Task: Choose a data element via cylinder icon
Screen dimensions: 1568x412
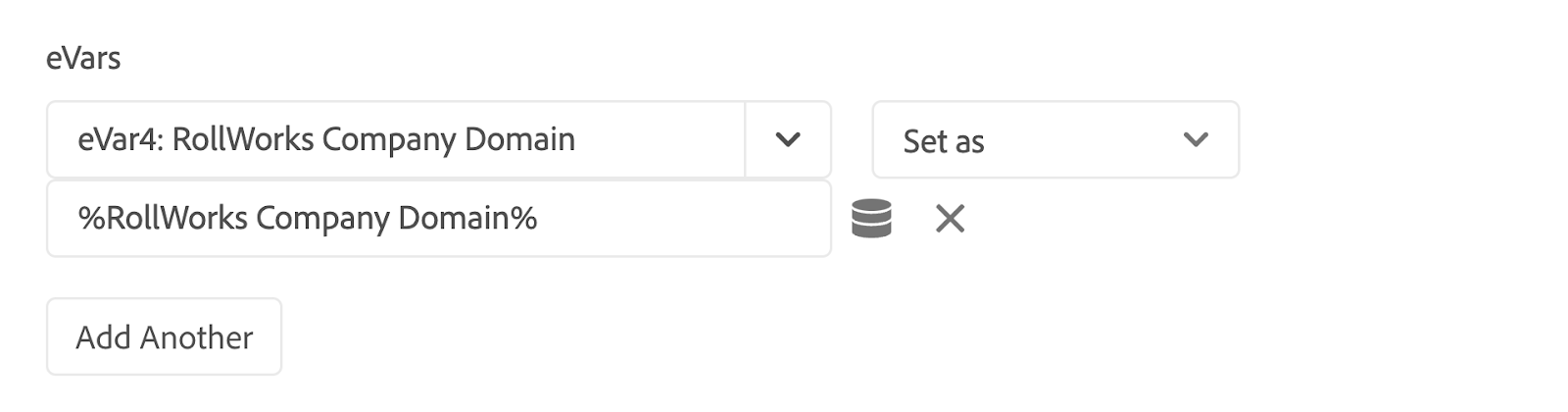Action: click(x=871, y=218)
